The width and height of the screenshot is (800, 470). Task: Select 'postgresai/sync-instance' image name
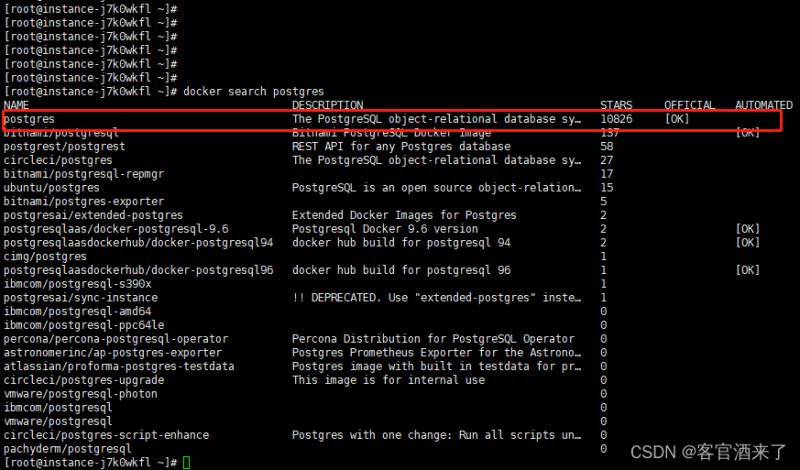pos(81,299)
